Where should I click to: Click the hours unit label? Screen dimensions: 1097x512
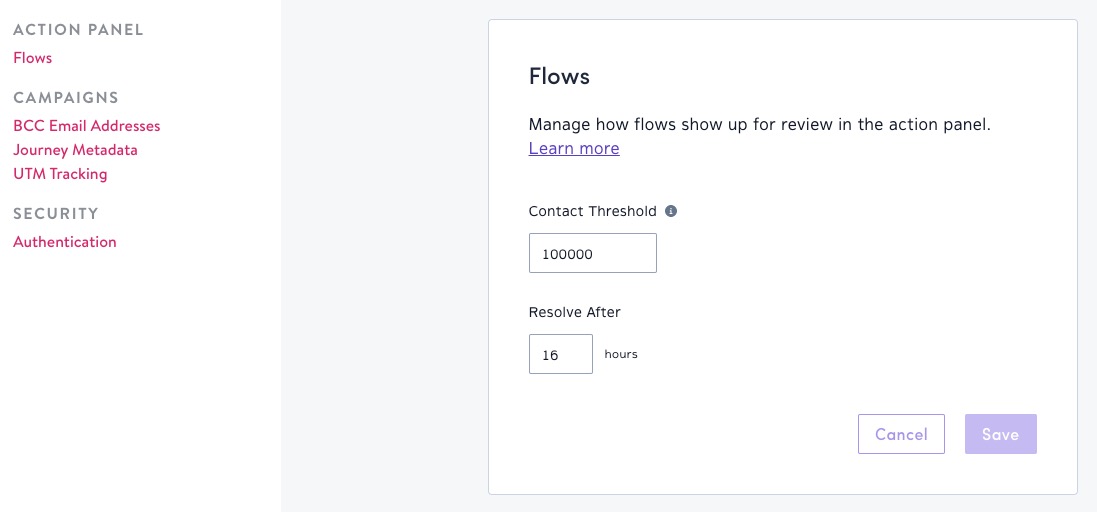[621, 354]
